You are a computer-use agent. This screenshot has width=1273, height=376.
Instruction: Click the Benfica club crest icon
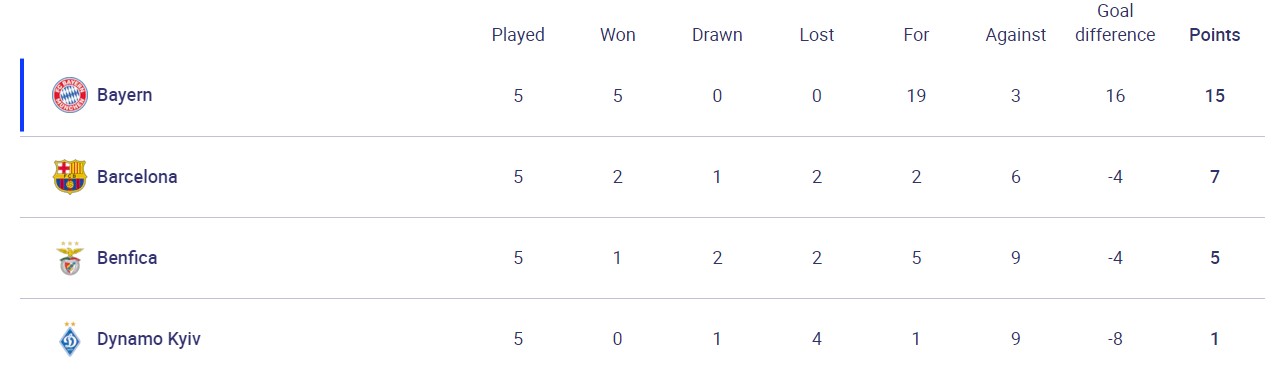70,258
